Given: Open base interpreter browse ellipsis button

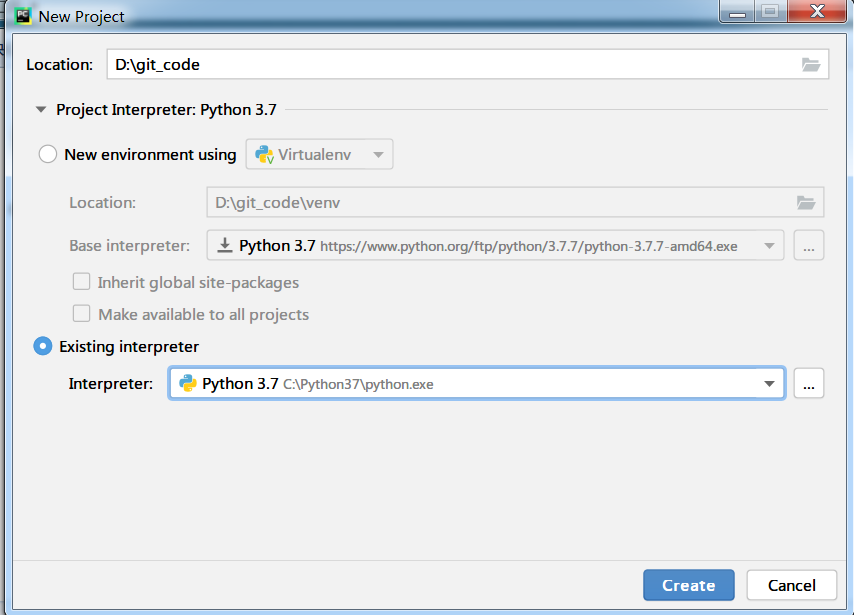Looking at the screenshot, I should tap(809, 246).
